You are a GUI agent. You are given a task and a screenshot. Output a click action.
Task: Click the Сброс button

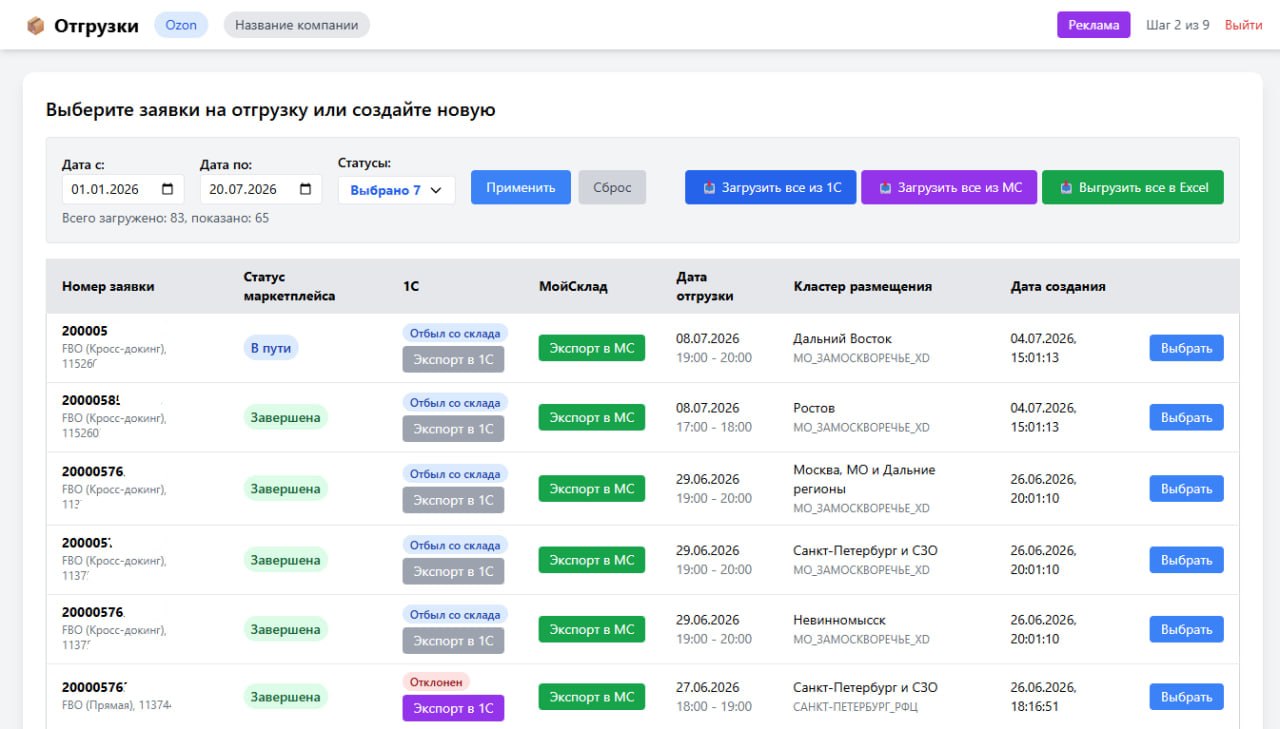[x=612, y=187]
